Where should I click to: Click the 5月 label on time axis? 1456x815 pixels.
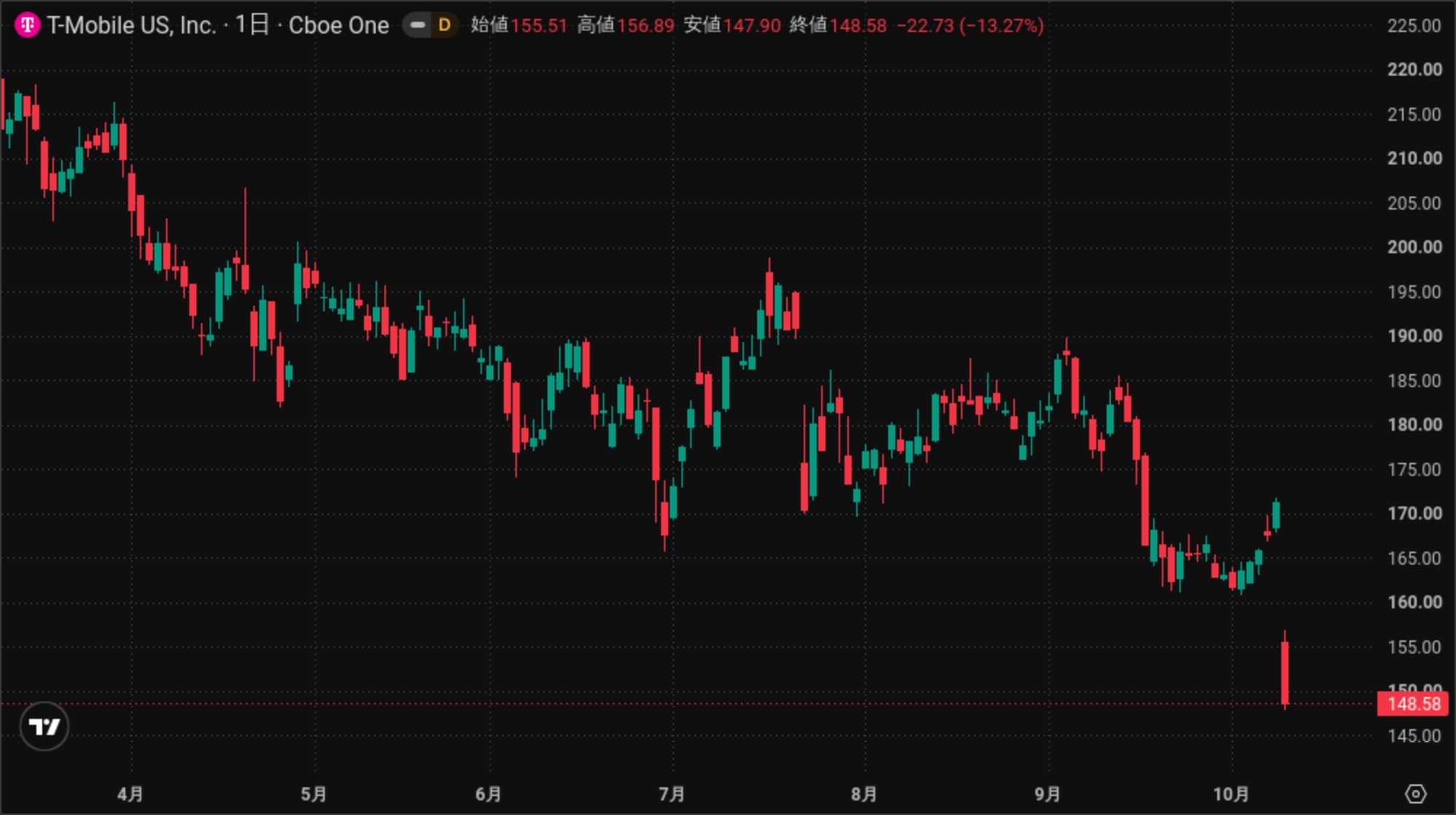pyautogui.click(x=314, y=794)
